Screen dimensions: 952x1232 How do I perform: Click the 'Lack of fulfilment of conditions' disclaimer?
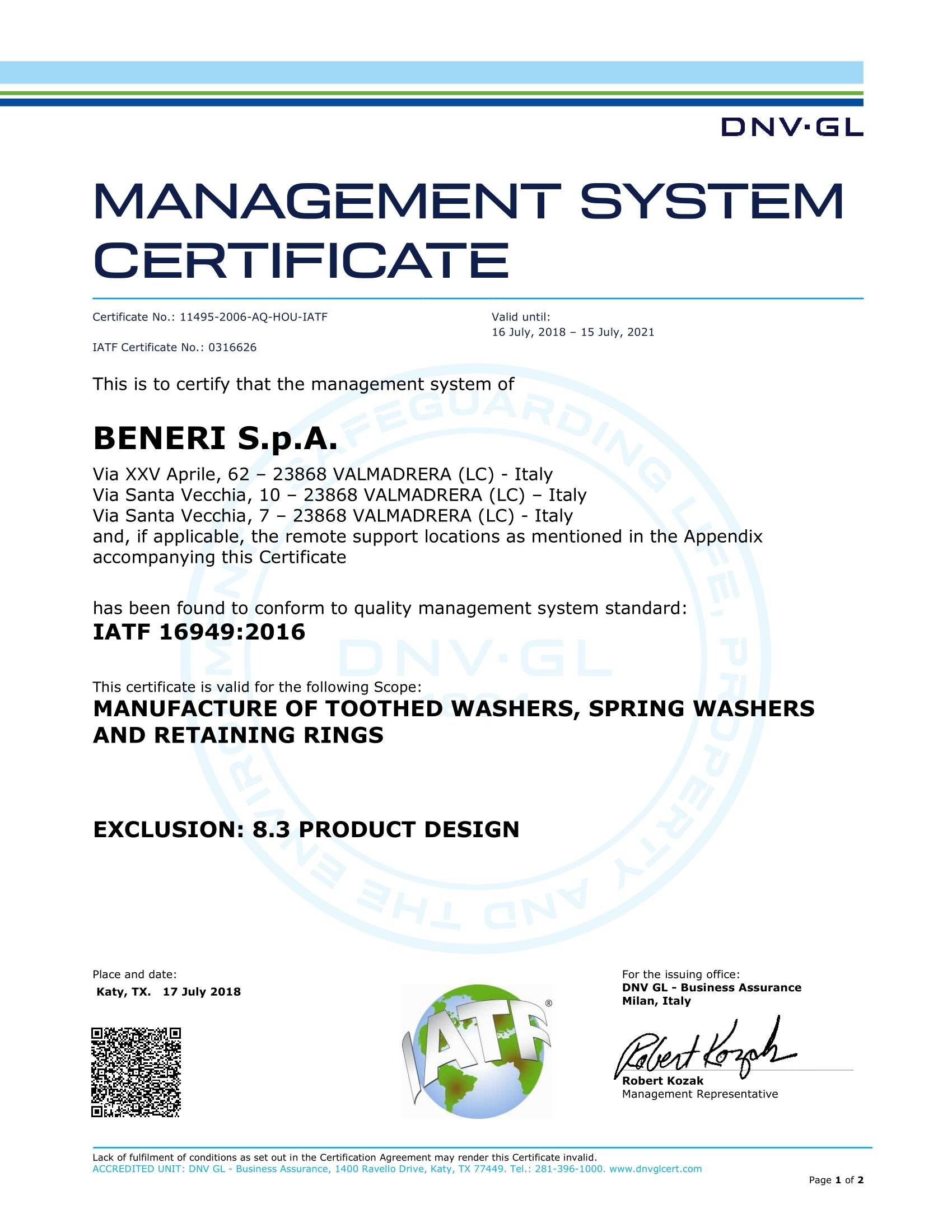(344, 1158)
